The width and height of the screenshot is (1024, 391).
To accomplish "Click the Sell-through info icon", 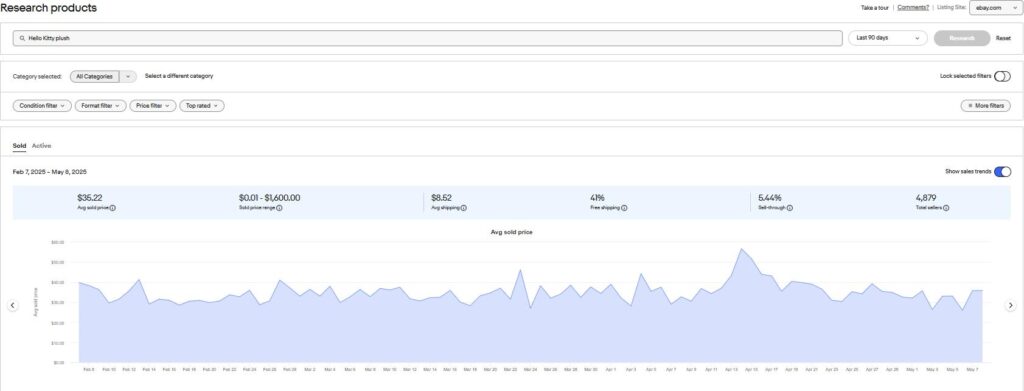I will (790, 208).
